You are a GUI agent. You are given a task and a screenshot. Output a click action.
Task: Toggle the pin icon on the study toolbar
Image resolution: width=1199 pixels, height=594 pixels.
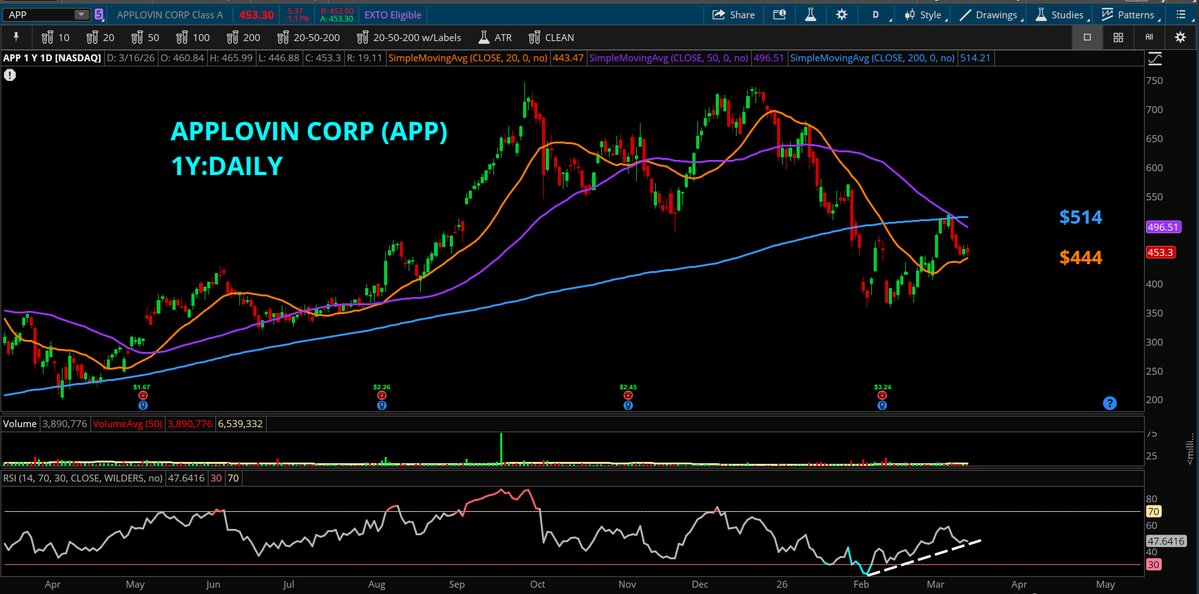pos(15,37)
